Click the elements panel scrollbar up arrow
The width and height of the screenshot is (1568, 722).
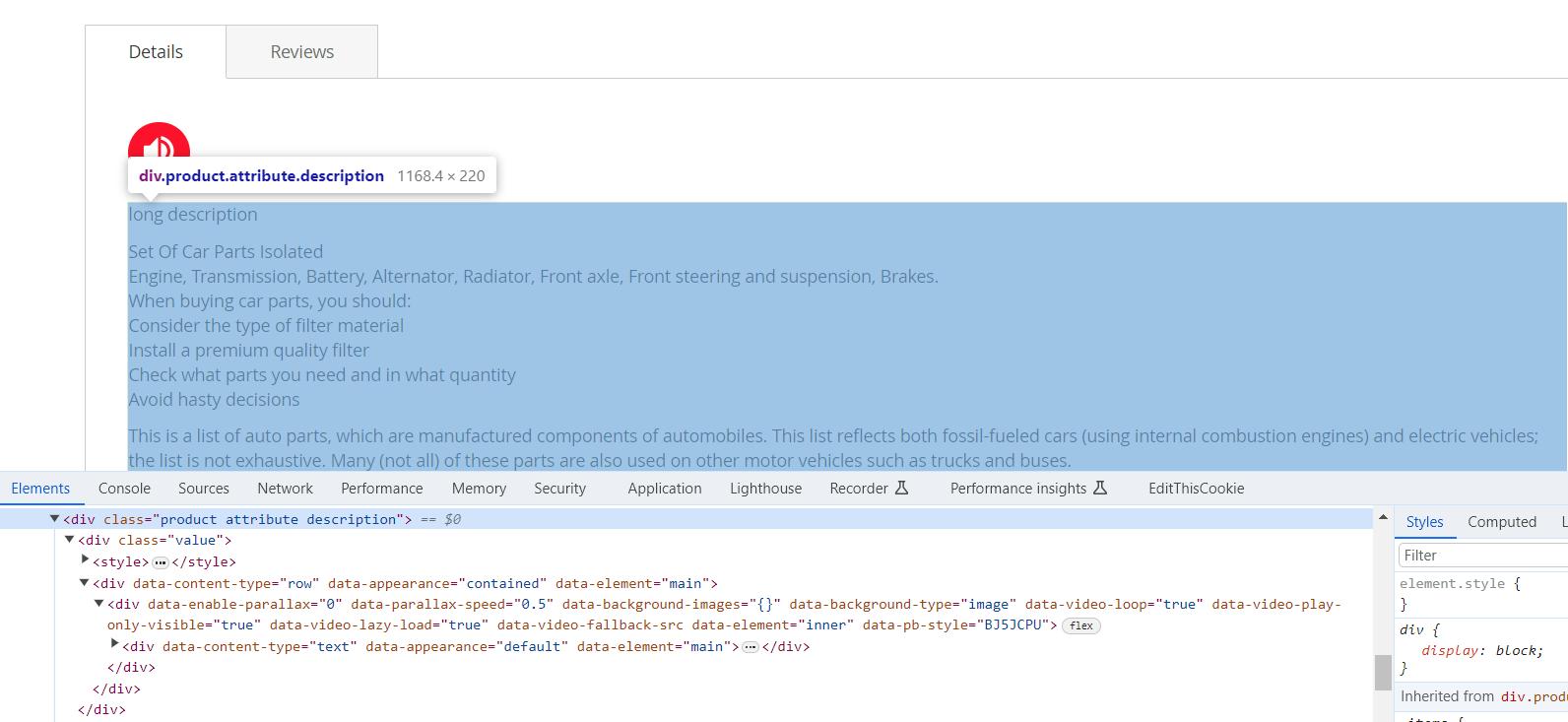point(1383,518)
